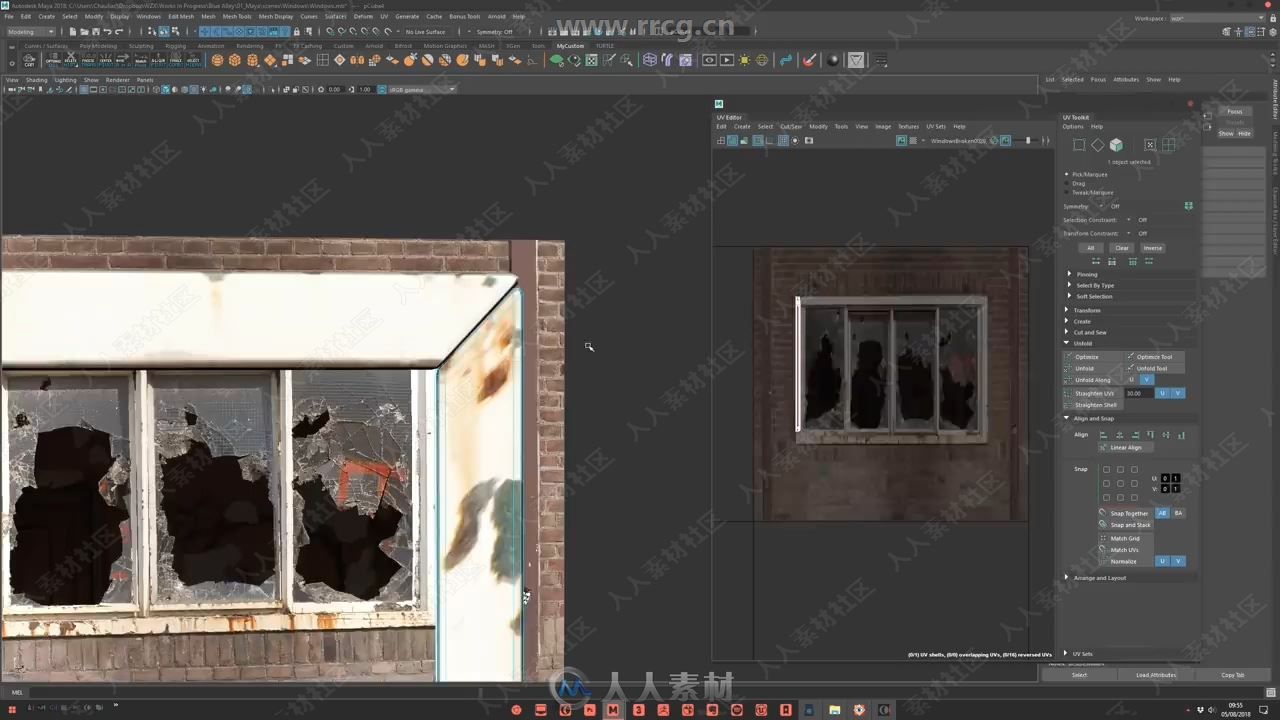The height and width of the screenshot is (720, 1280).
Task: Click the Clear selection button
Action: [x=1122, y=248]
